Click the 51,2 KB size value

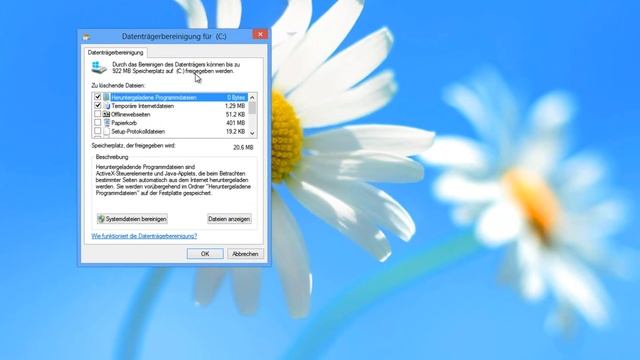pyautogui.click(x=235, y=114)
